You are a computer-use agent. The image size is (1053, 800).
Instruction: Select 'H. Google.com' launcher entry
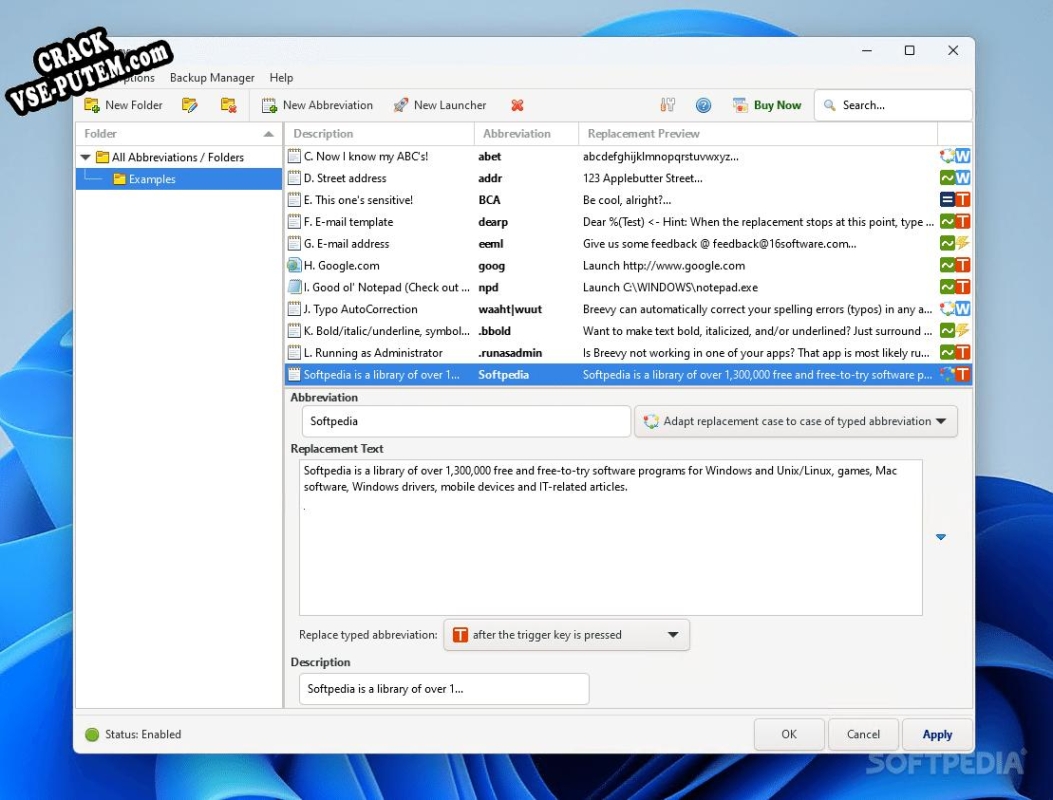pyautogui.click(x=629, y=265)
